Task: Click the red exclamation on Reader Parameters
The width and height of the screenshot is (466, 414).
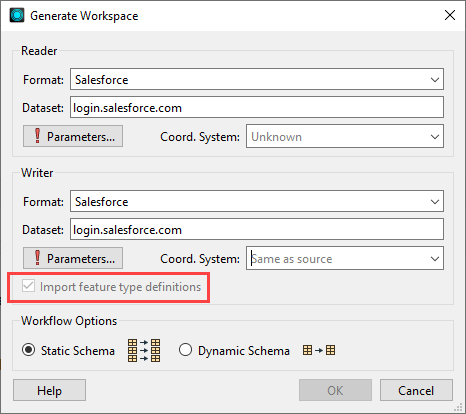Action: click(37, 136)
